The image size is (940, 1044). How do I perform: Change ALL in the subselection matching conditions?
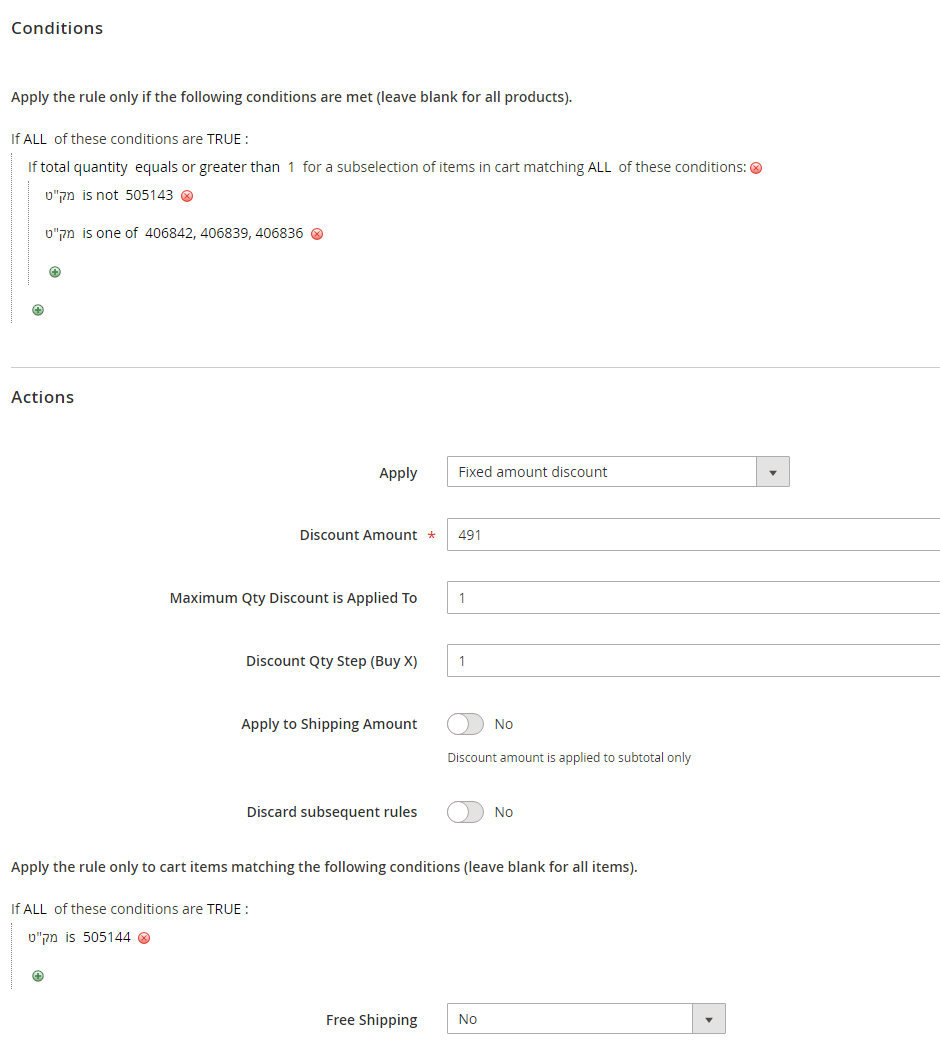[599, 167]
